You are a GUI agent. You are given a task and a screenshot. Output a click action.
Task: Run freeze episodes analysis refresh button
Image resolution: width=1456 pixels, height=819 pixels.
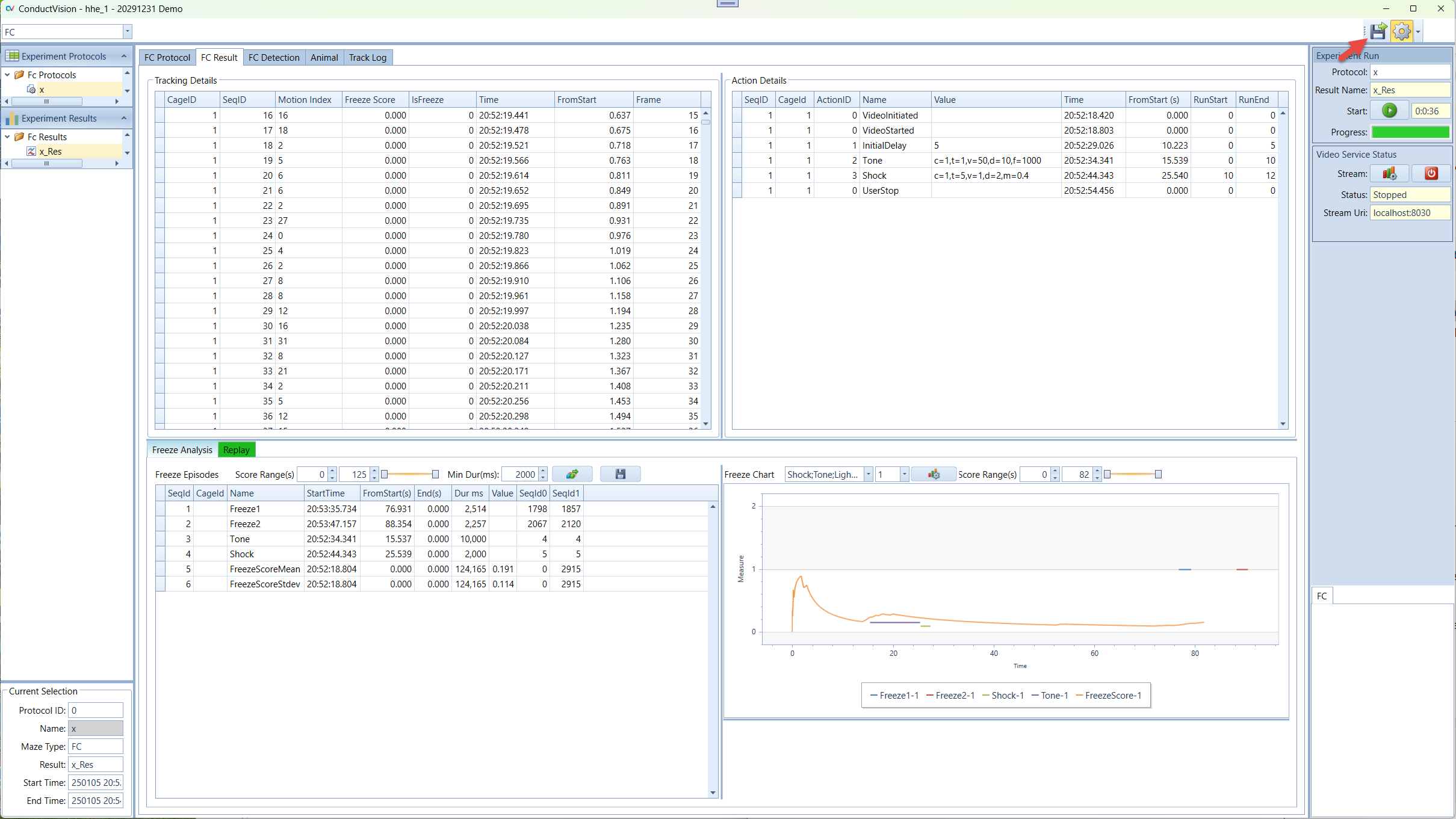(572, 474)
